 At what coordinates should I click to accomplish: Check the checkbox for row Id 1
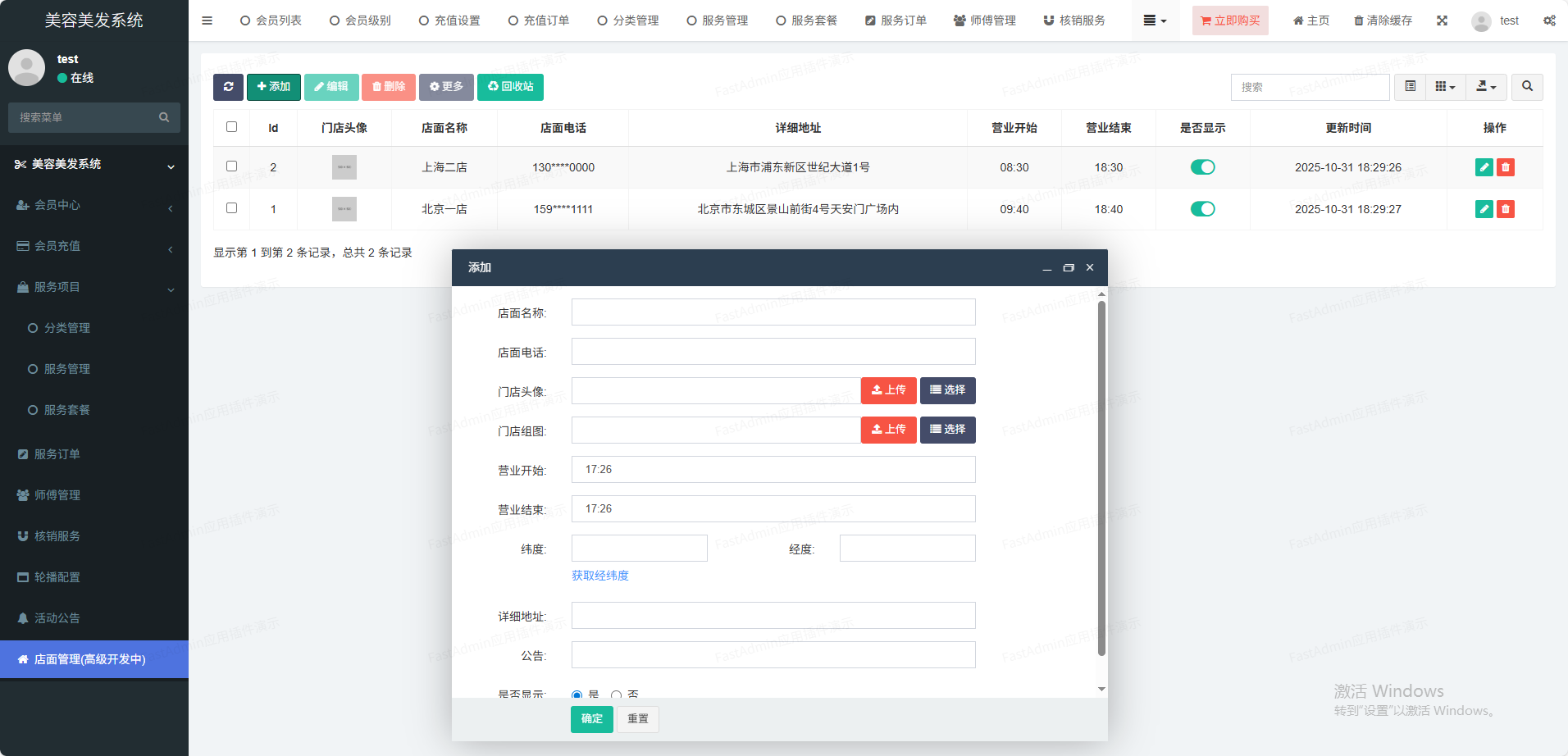coord(231,208)
